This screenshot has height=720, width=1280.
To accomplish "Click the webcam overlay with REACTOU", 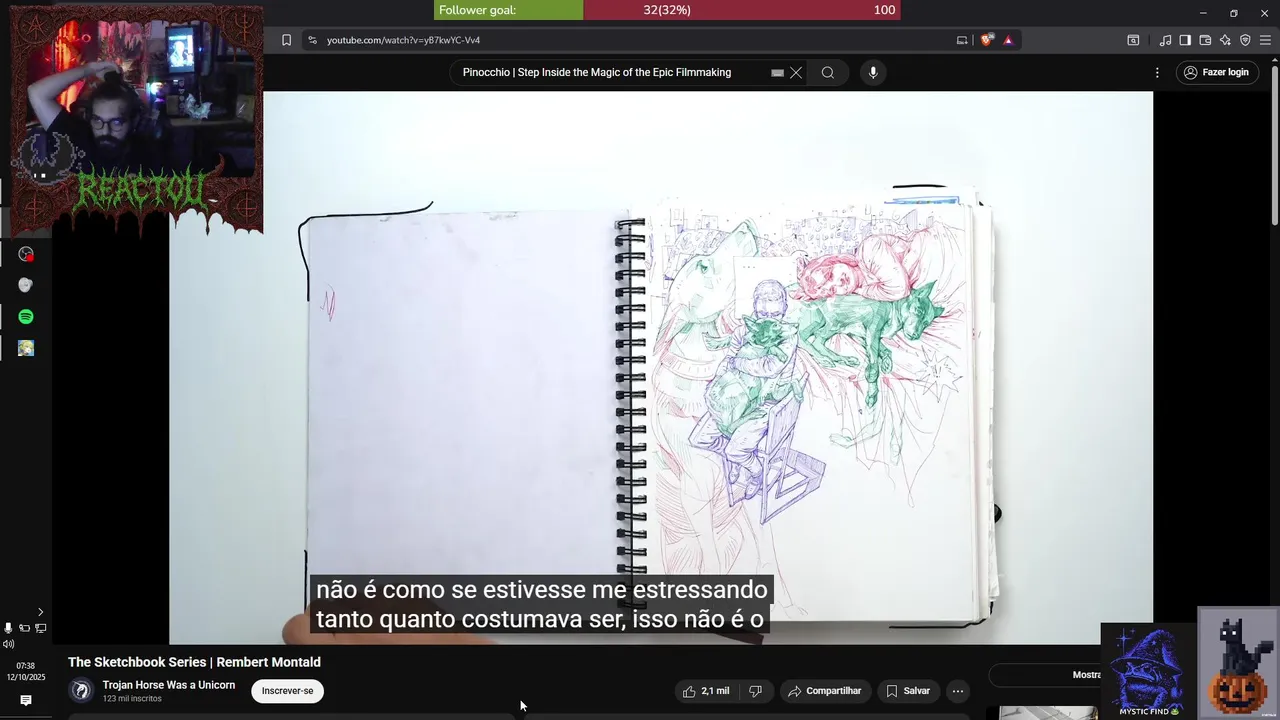I will (x=137, y=119).
